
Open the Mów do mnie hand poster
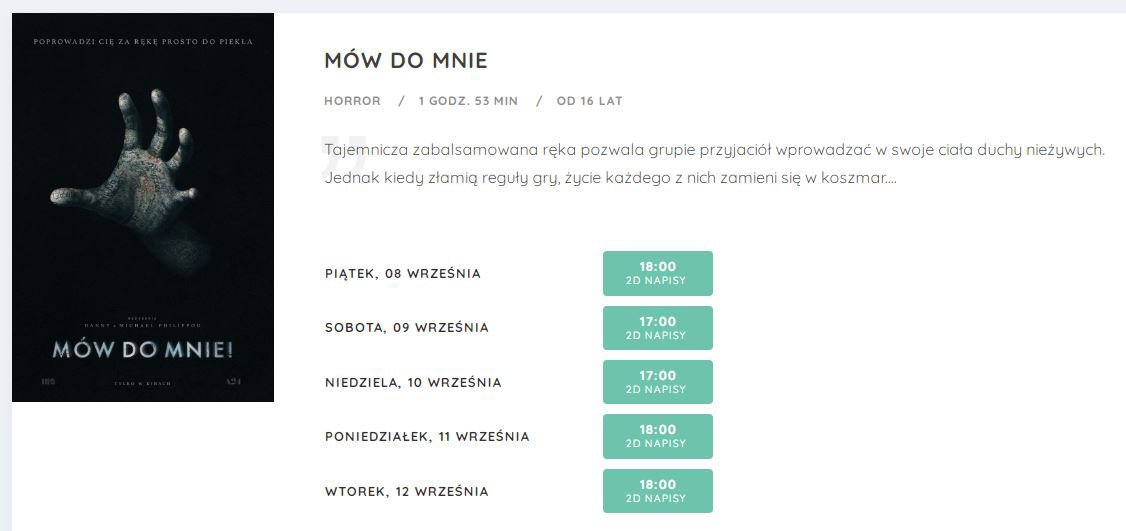[x=143, y=208]
